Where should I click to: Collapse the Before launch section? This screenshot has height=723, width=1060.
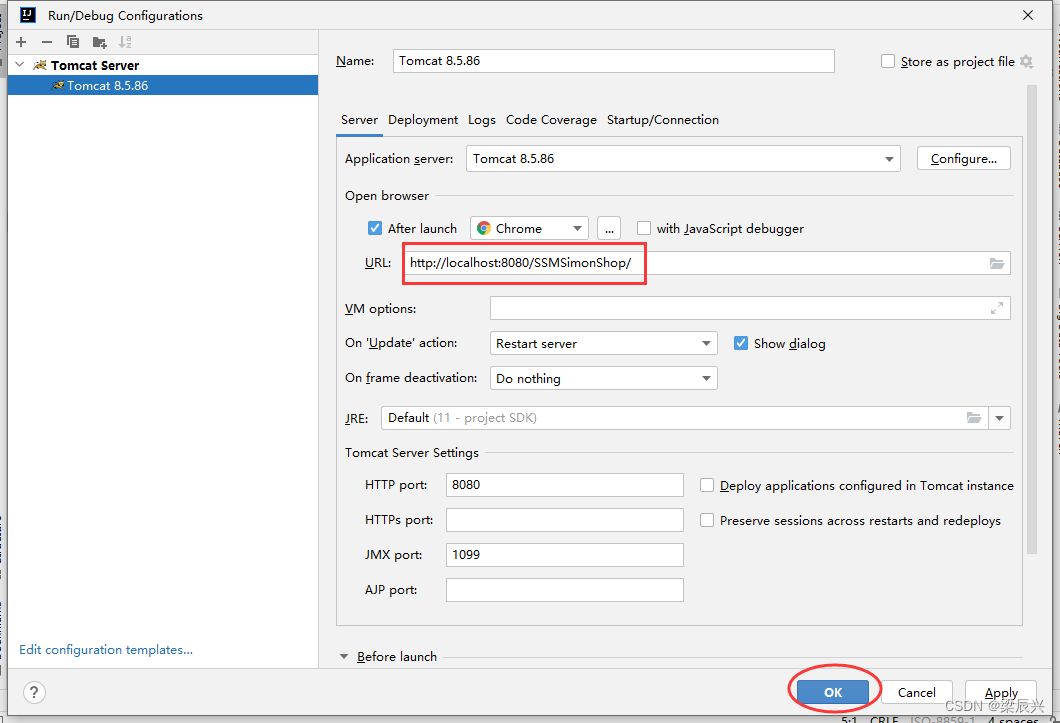[344, 657]
